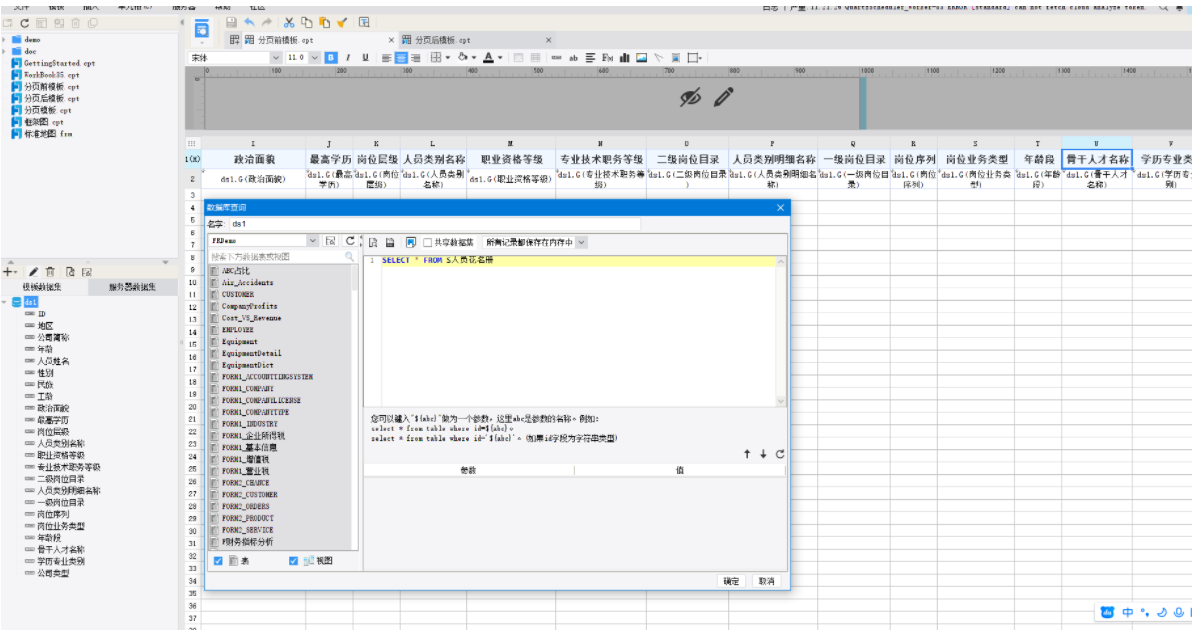
Task: Click the Save icon above the SQL editor
Action: [x=390, y=242]
